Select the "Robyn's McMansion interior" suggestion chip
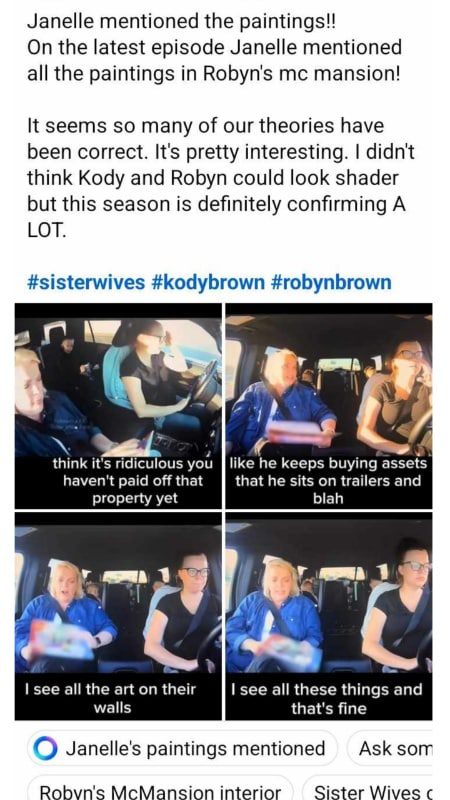The height and width of the screenshot is (800, 450). tap(160, 789)
